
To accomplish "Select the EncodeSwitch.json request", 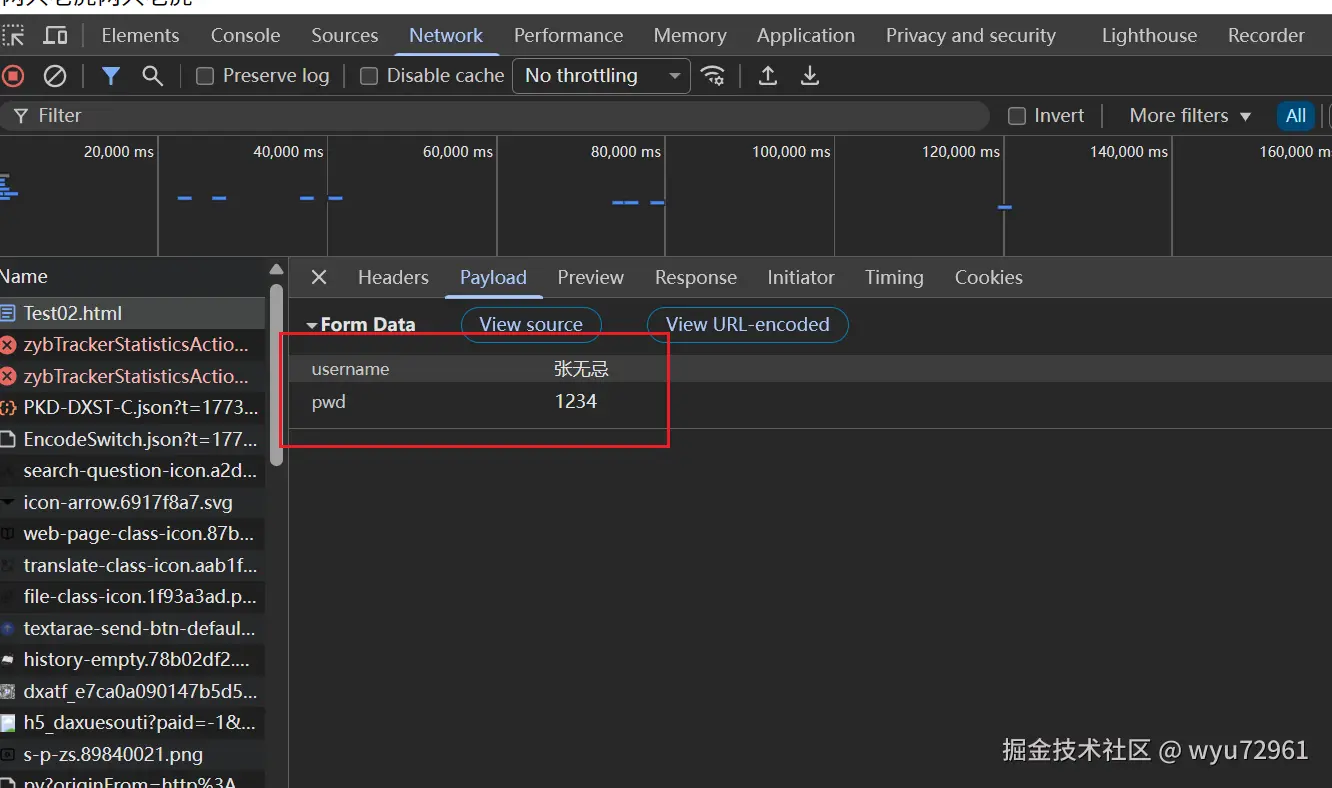I will tap(132, 439).
